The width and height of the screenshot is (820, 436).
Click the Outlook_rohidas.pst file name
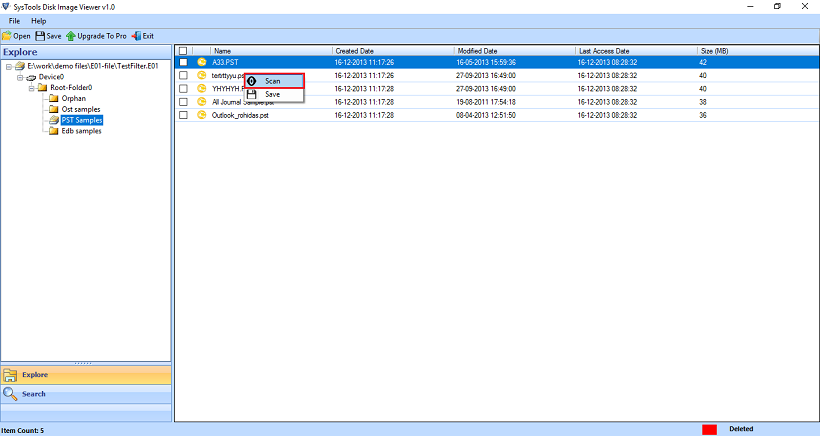click(240, 115)
